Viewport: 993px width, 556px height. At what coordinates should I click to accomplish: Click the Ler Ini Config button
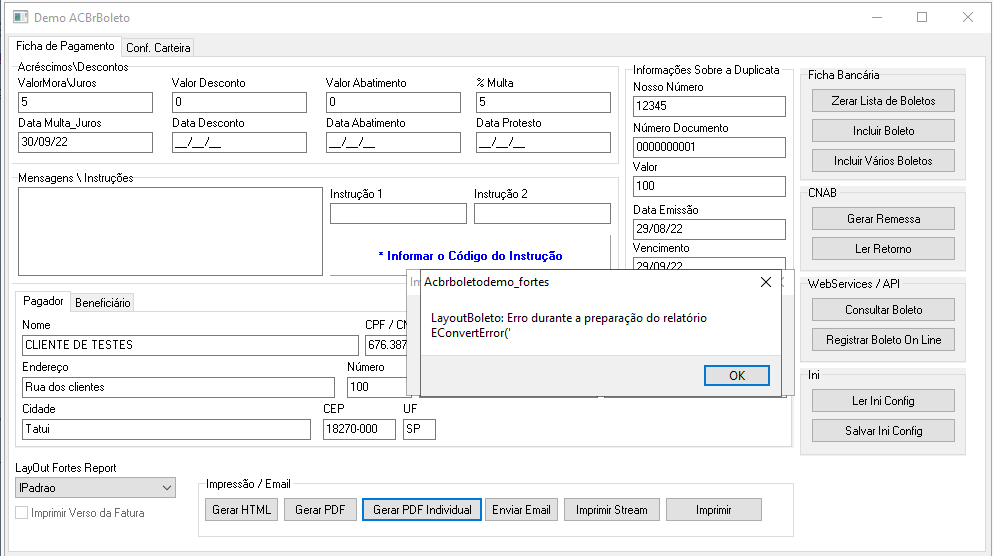point(883,401)
